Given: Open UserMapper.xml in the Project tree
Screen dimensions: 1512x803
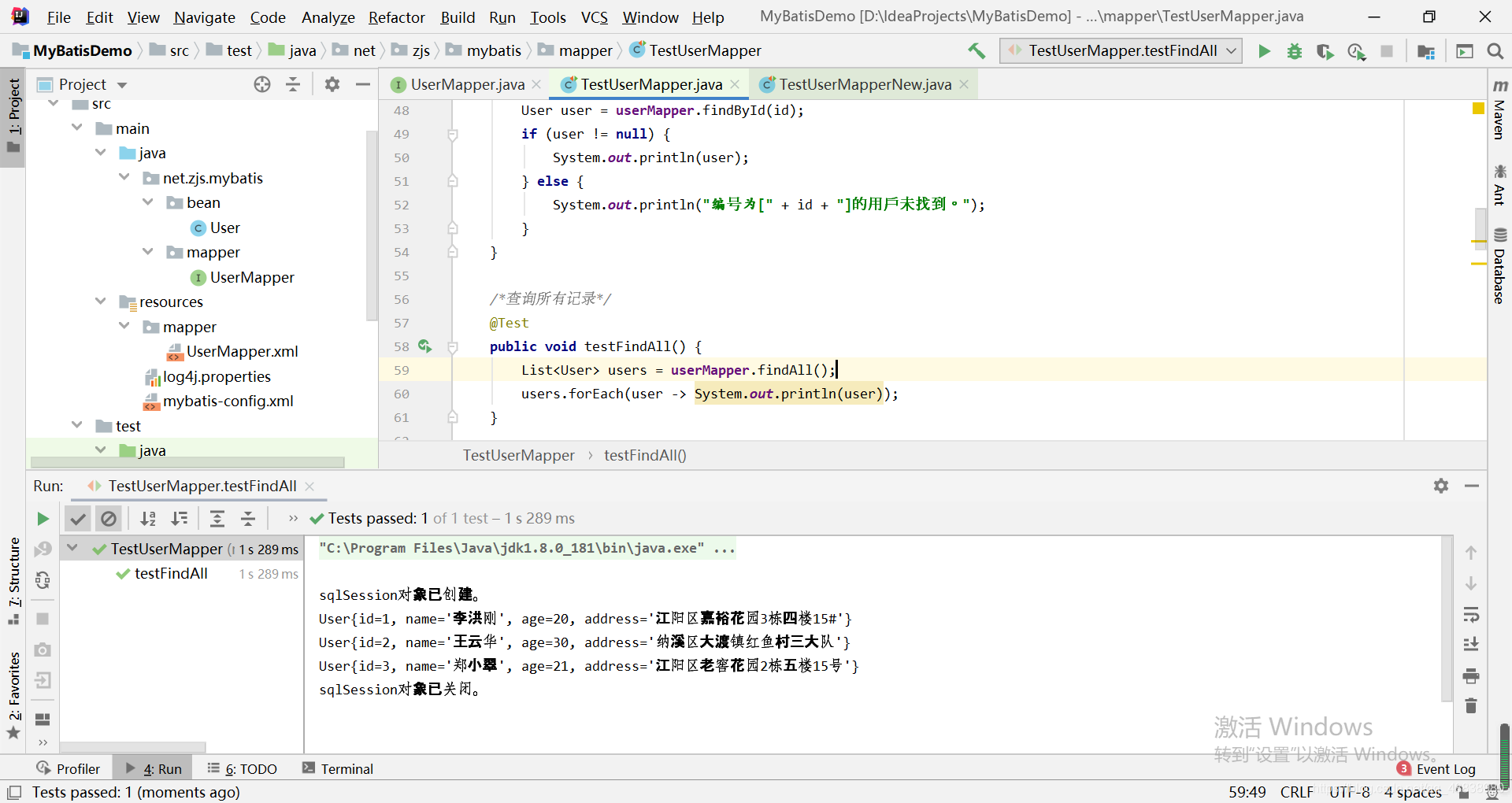Looking at the screenshot, I should (243, 352).
